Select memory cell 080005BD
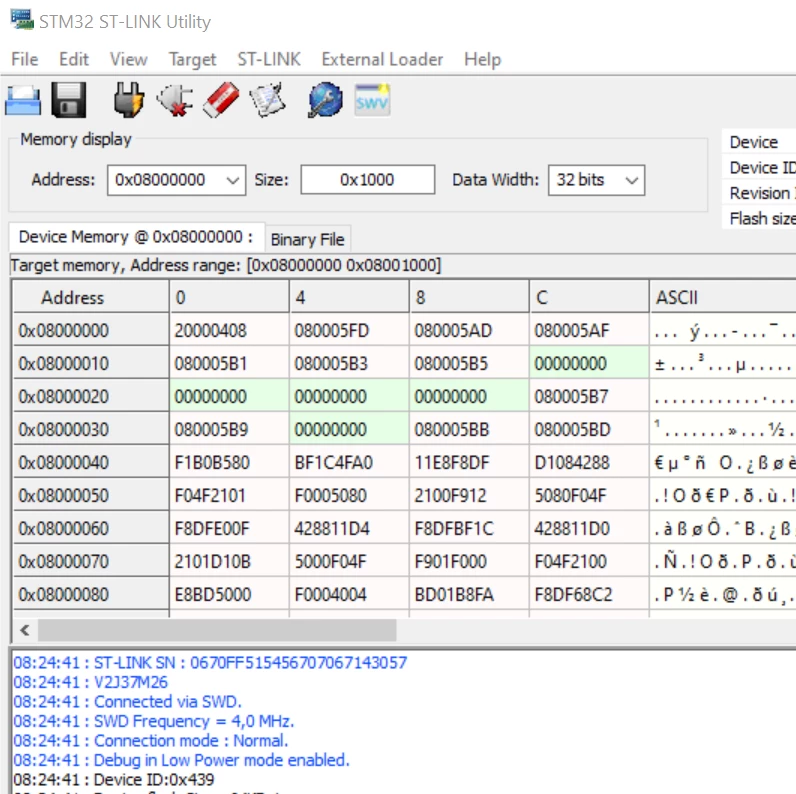Viewport: 796px width, 794px height. pos(588,429)
